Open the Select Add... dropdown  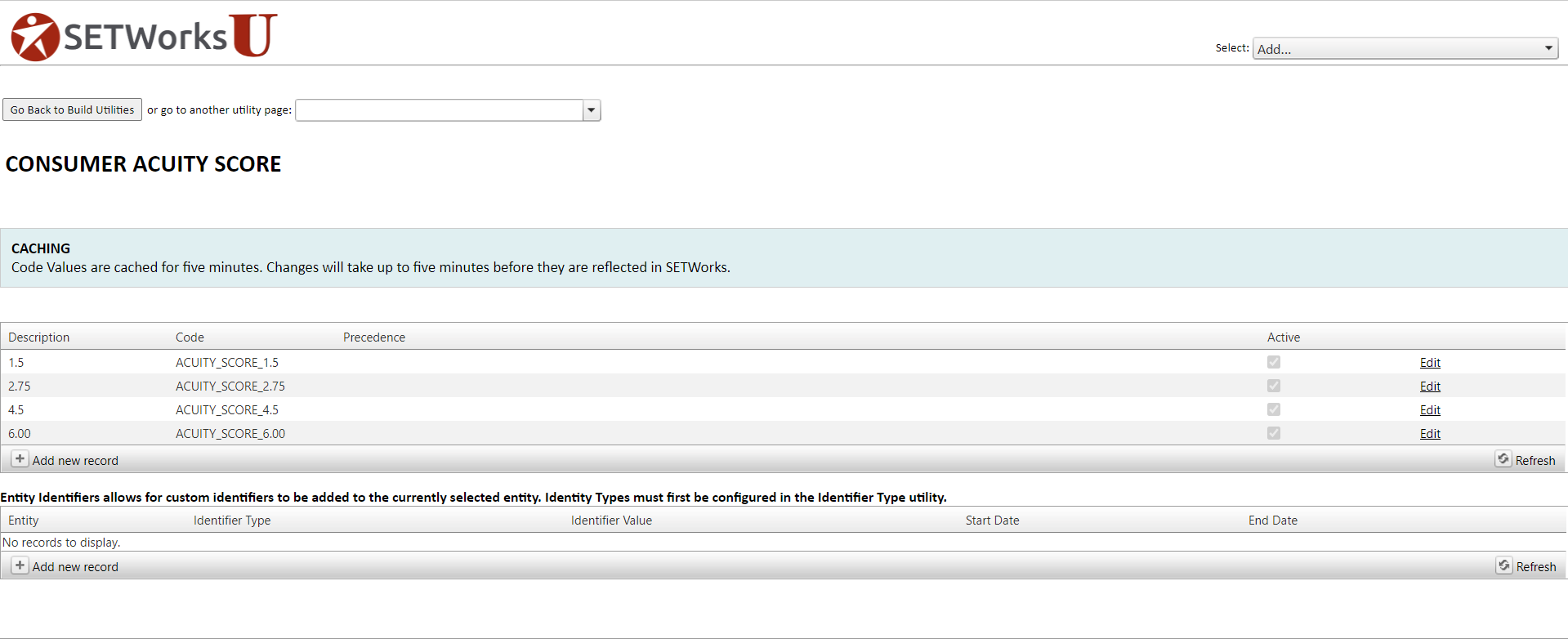[1405, 48]
